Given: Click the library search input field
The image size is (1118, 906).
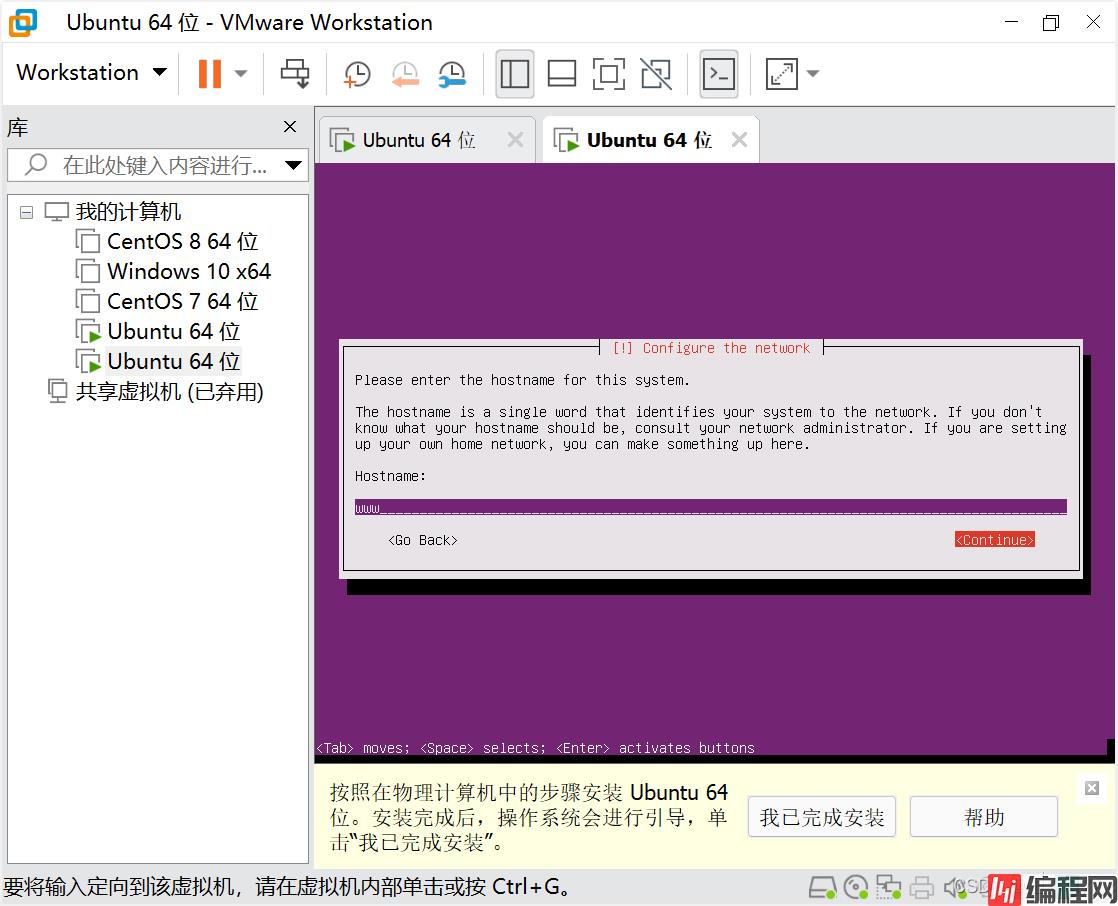Looking at the screenshot, I should coord(160,165).
